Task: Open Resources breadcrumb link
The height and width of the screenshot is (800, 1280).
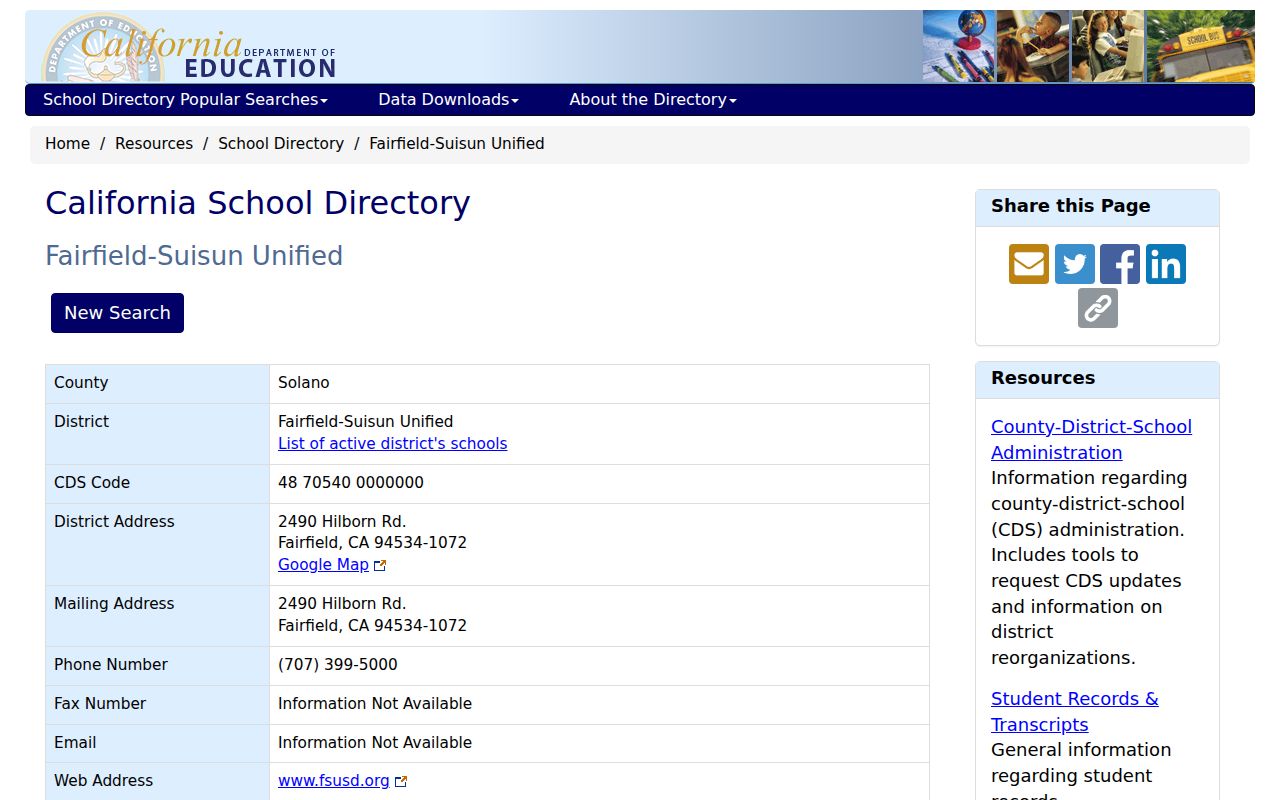Action: point(154,144)
